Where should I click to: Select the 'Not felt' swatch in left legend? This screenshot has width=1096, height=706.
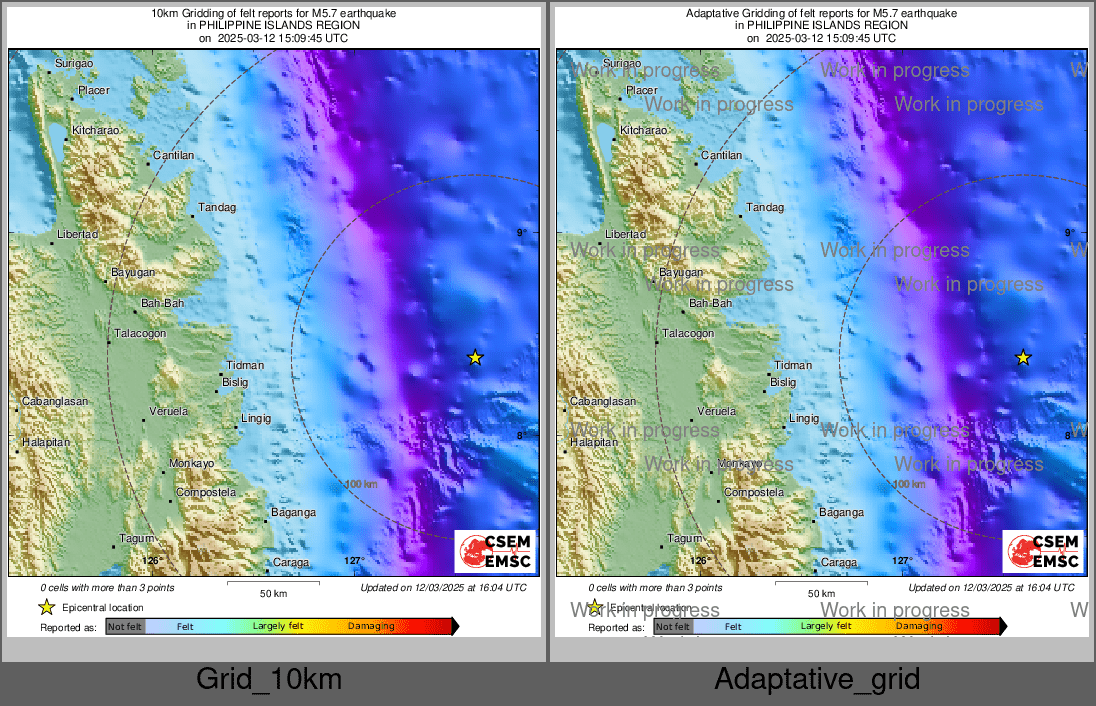[125, 627]
